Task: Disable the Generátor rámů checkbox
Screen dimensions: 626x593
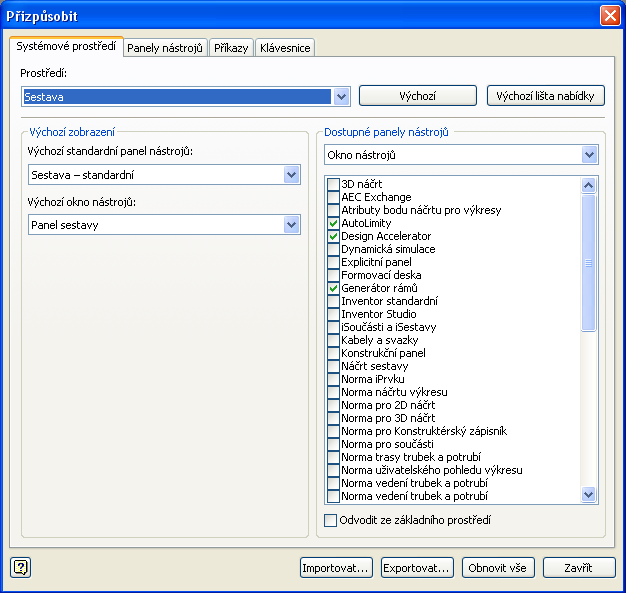Action: click(x=334, y=289)
